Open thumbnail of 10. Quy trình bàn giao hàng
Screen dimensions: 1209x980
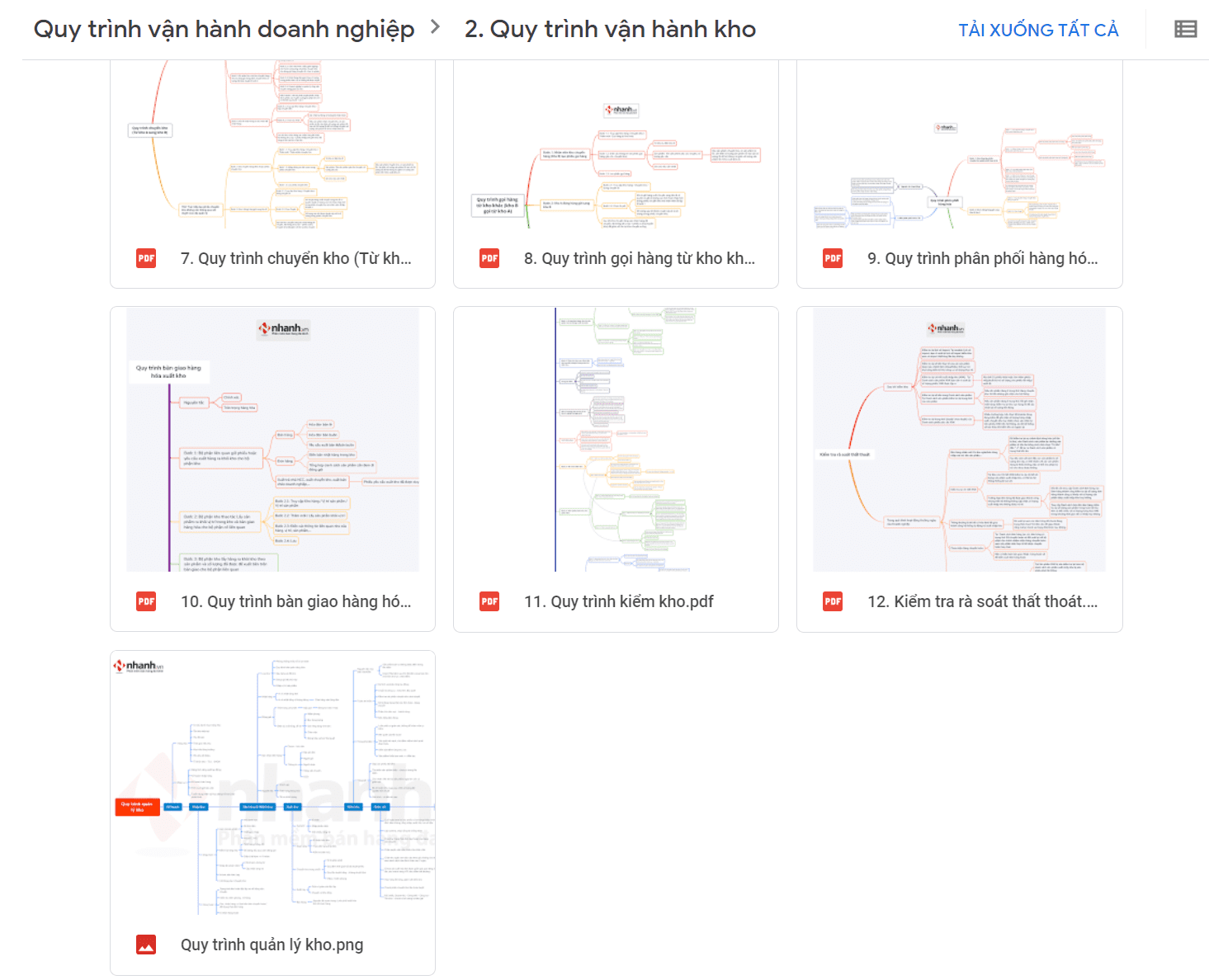coord(272,440)
